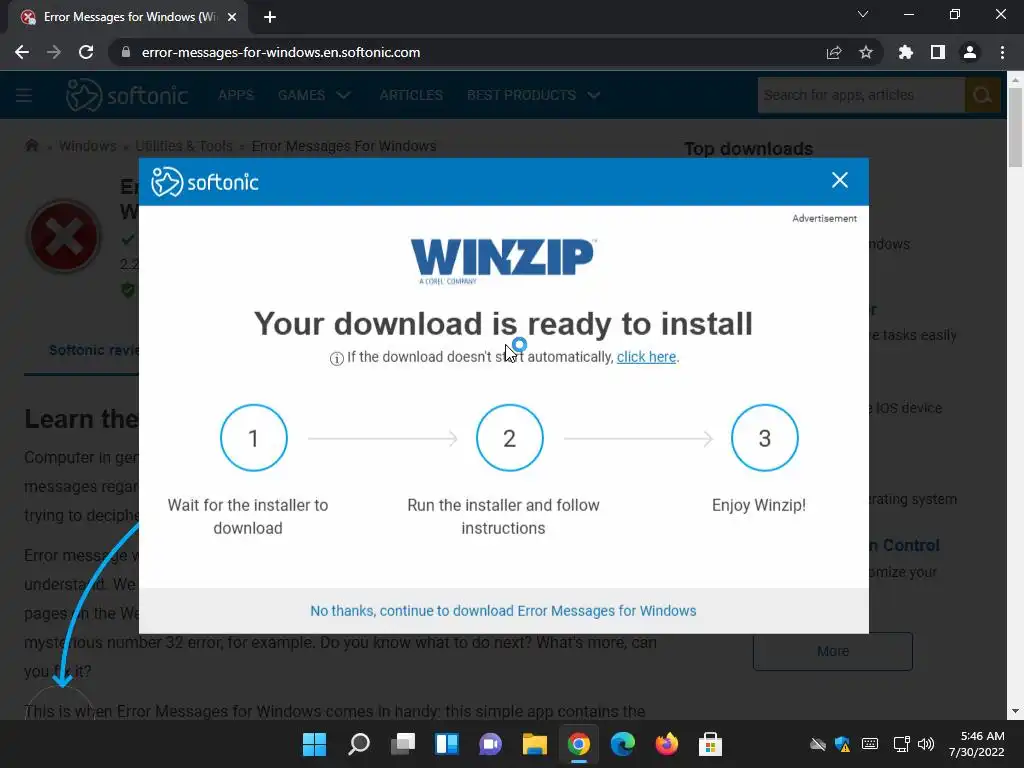This screenshot has height=768, width=1024.
Task: Open volume control tray icon
Action: (926, 744)
